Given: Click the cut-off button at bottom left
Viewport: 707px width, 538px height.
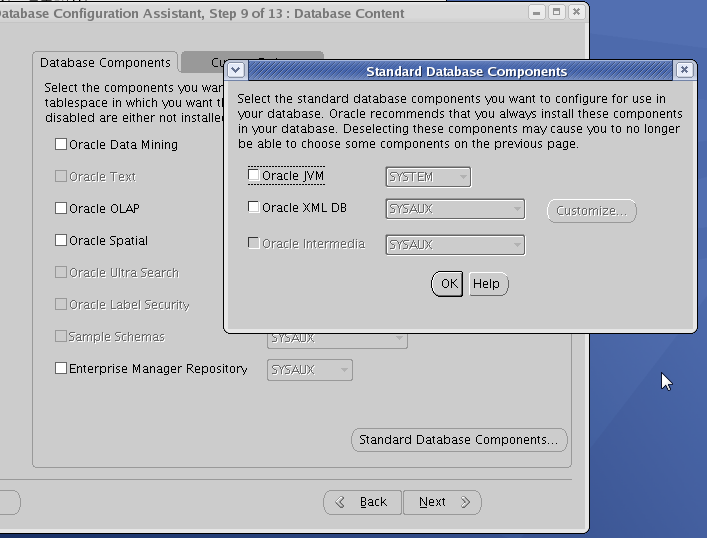Looking at the screenshot, I should tap(9, 502).
